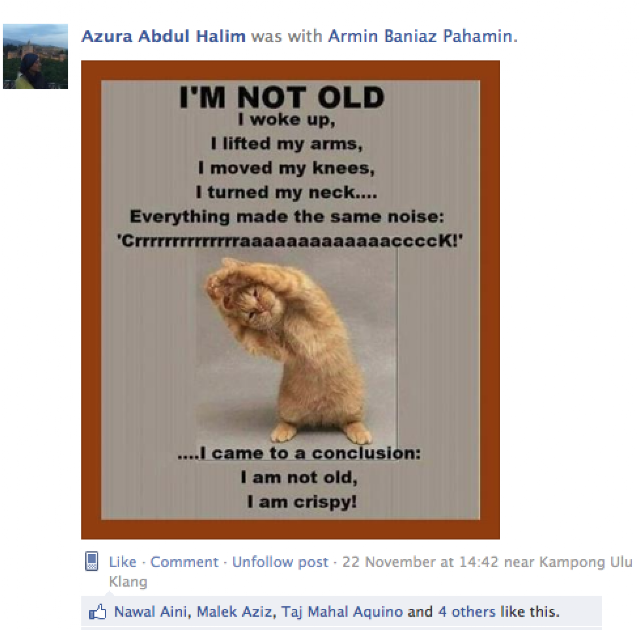The height and width of the screenshot is (630, 640).
Task: Click the mobile phone icon below the photo
Action: point(92,561)
